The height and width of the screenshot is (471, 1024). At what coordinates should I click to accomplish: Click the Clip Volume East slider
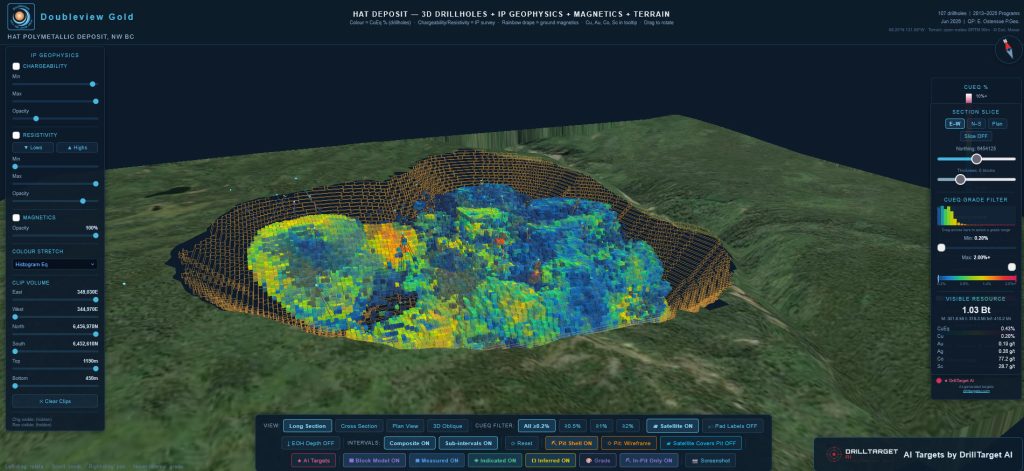point(55,300)
